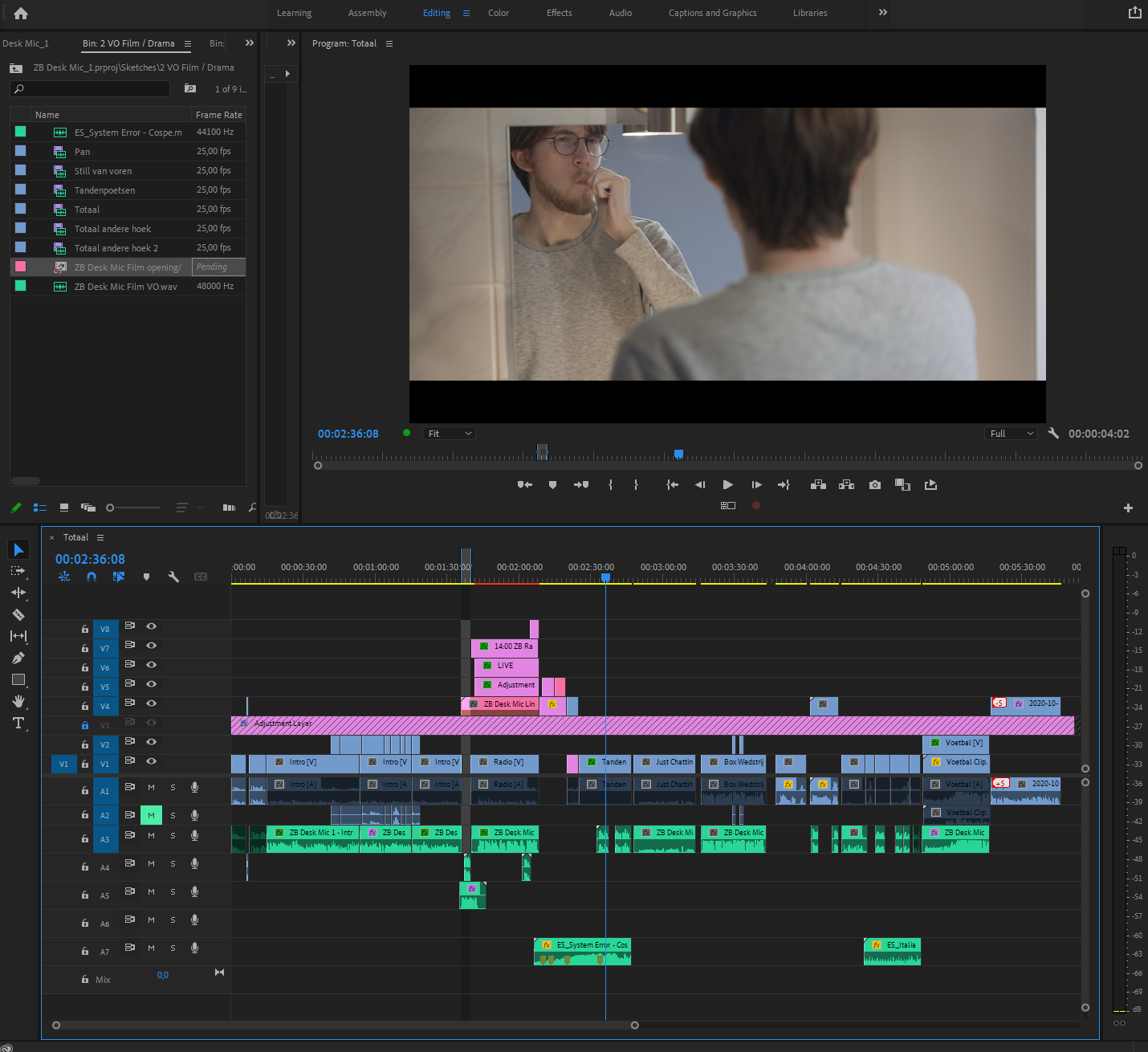Step back one frame
1148x1052 pixels.
click(x=700, y=484)
